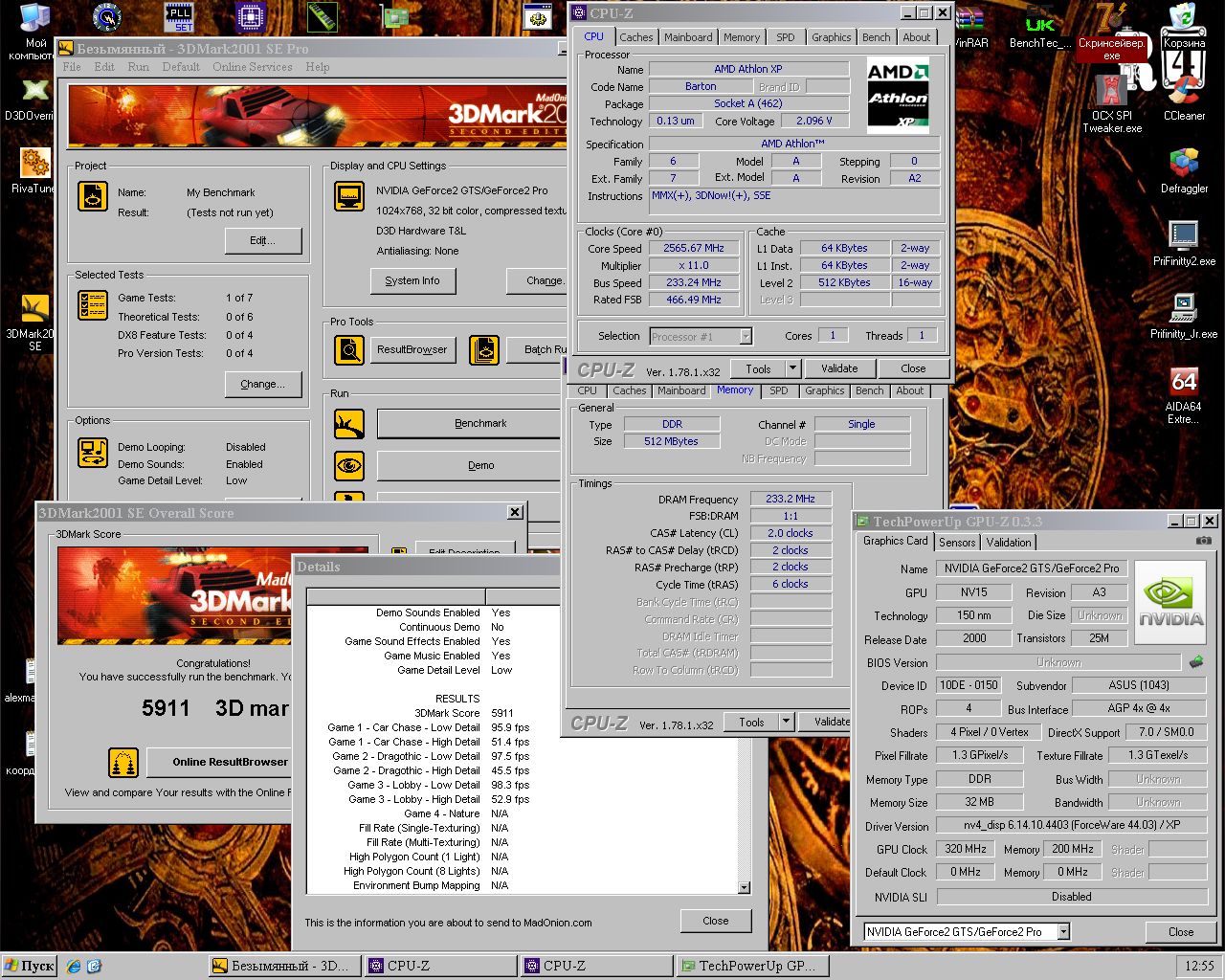Expand the Processor #1 selection combo box
The height and width of the screenshot is (980, 1225).
click(746, 337)
